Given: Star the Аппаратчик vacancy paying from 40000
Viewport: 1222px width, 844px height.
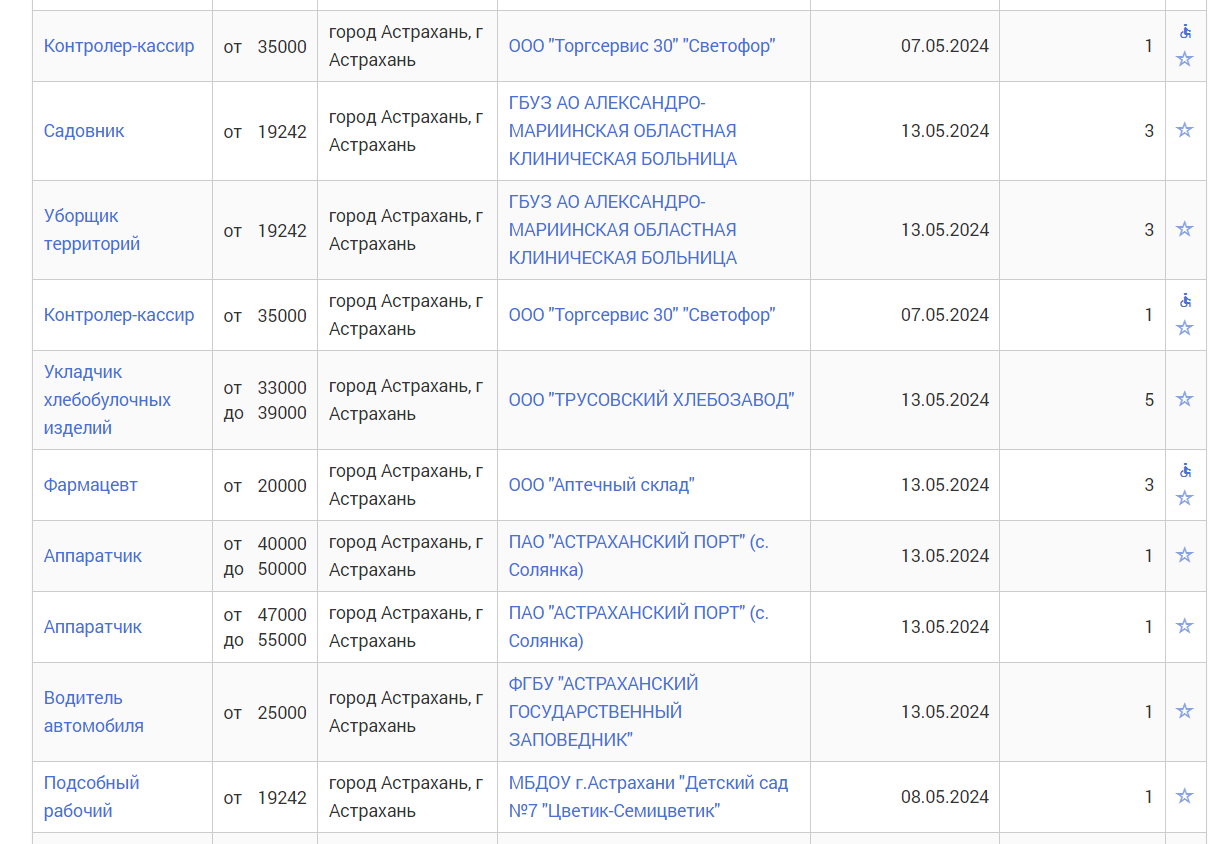Looking at the screenshot, I should 1184,555.
